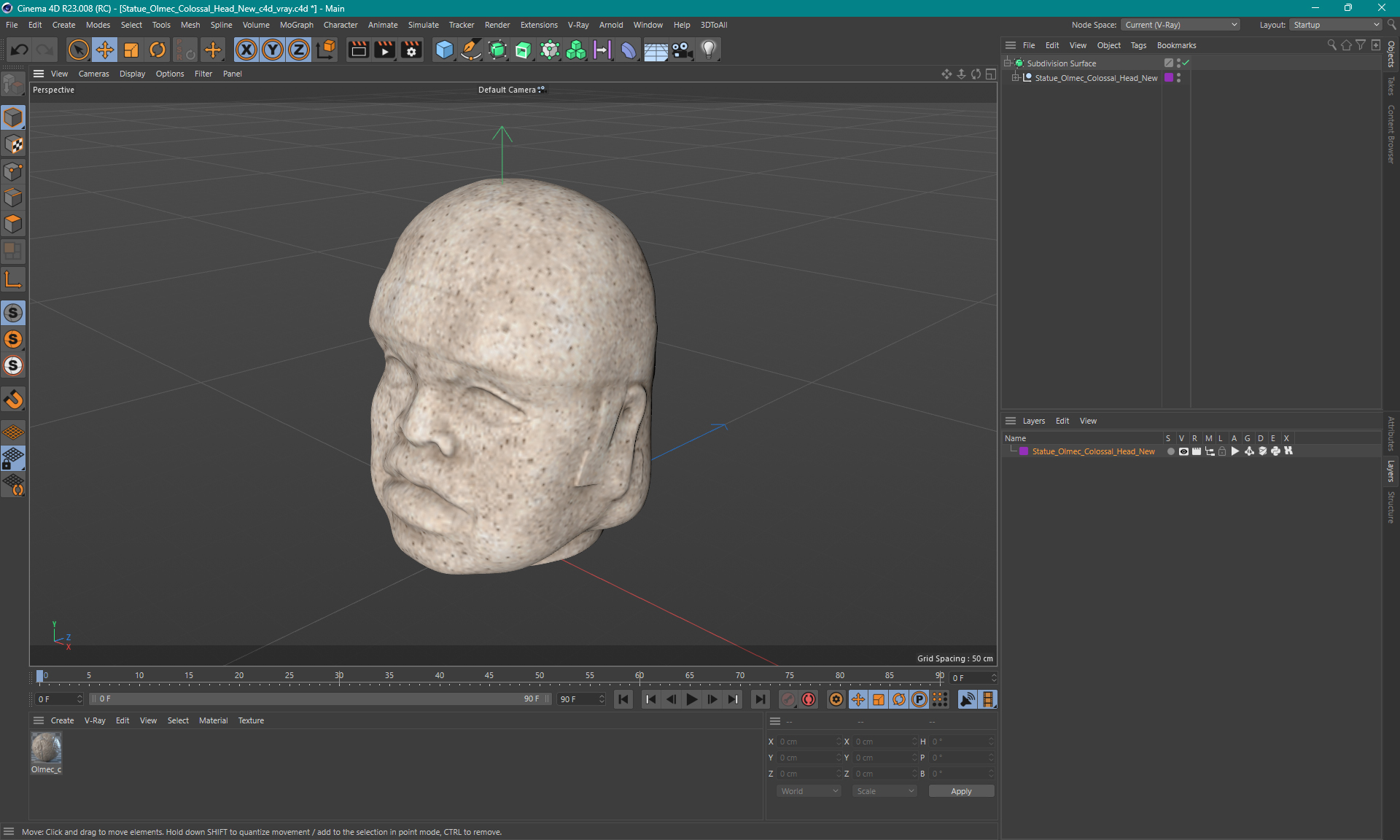Activate the Move tool
The image size is (1400, 840).
point(104,50)
